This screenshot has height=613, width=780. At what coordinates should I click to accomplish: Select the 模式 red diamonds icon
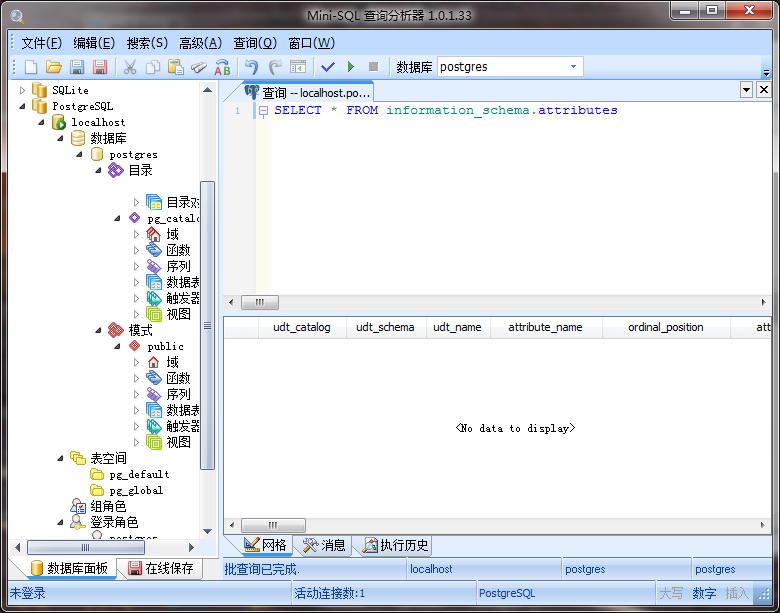click(116, 330)
